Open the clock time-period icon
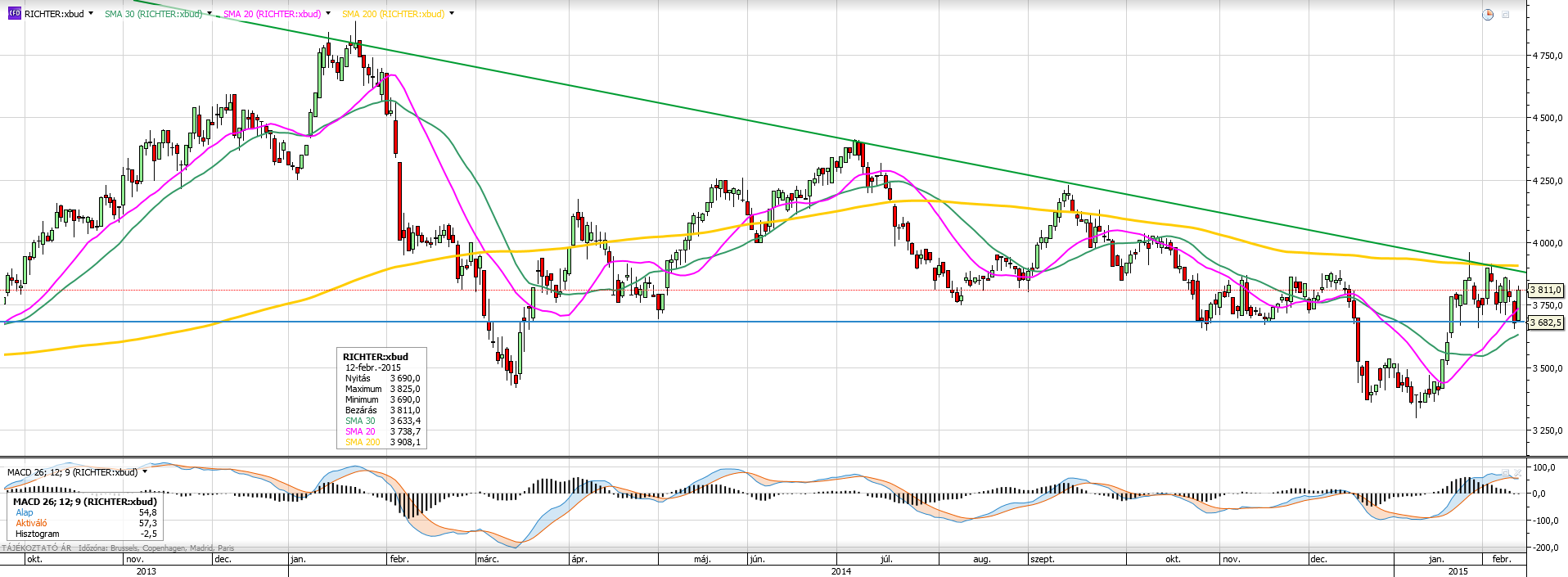1568x577 pixels. coord(1488,15)
